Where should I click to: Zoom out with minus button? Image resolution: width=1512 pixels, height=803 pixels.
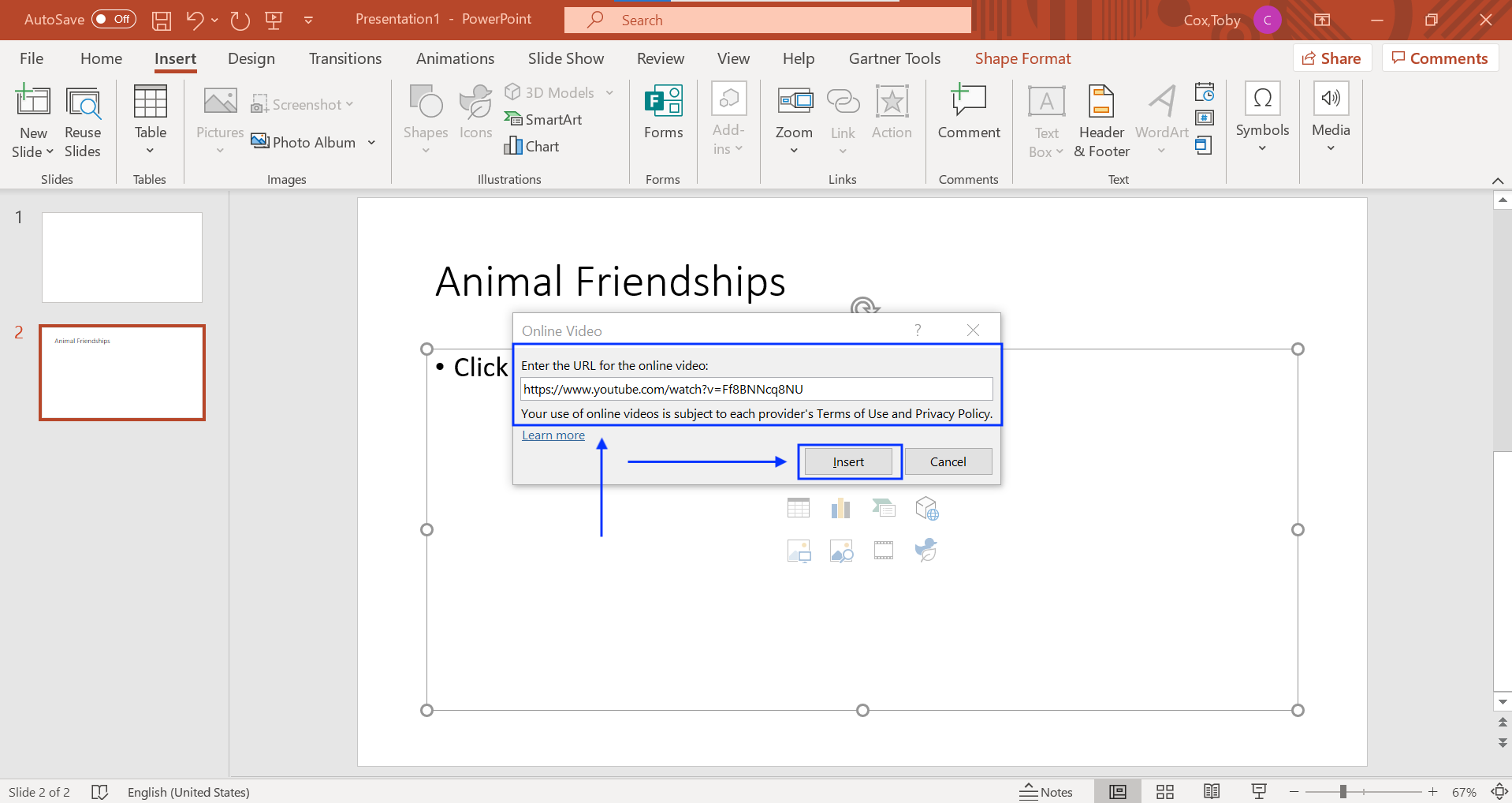point(1294,792)
